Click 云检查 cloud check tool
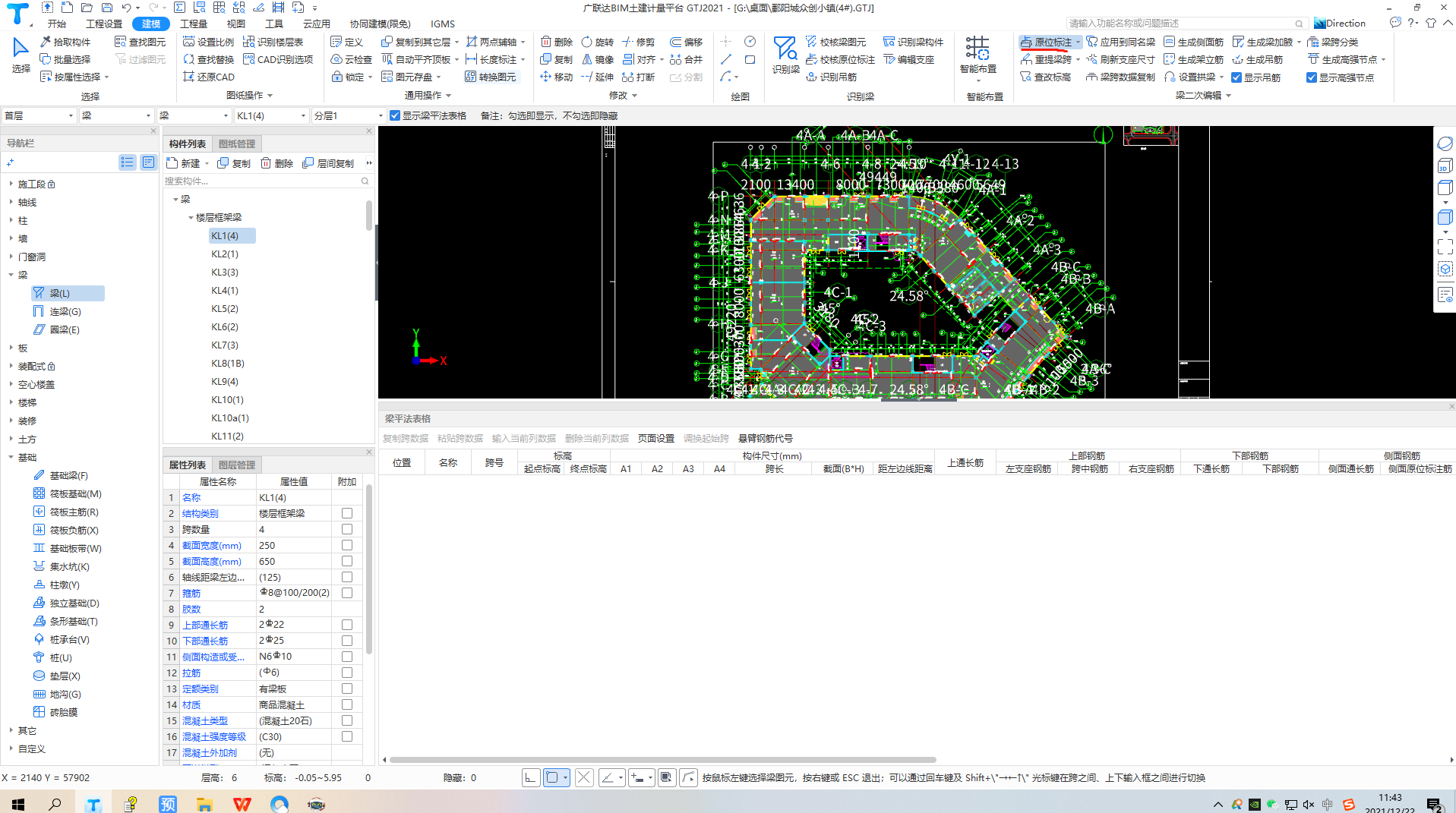This screenshot has height=813, width=1456. (352, 59)
